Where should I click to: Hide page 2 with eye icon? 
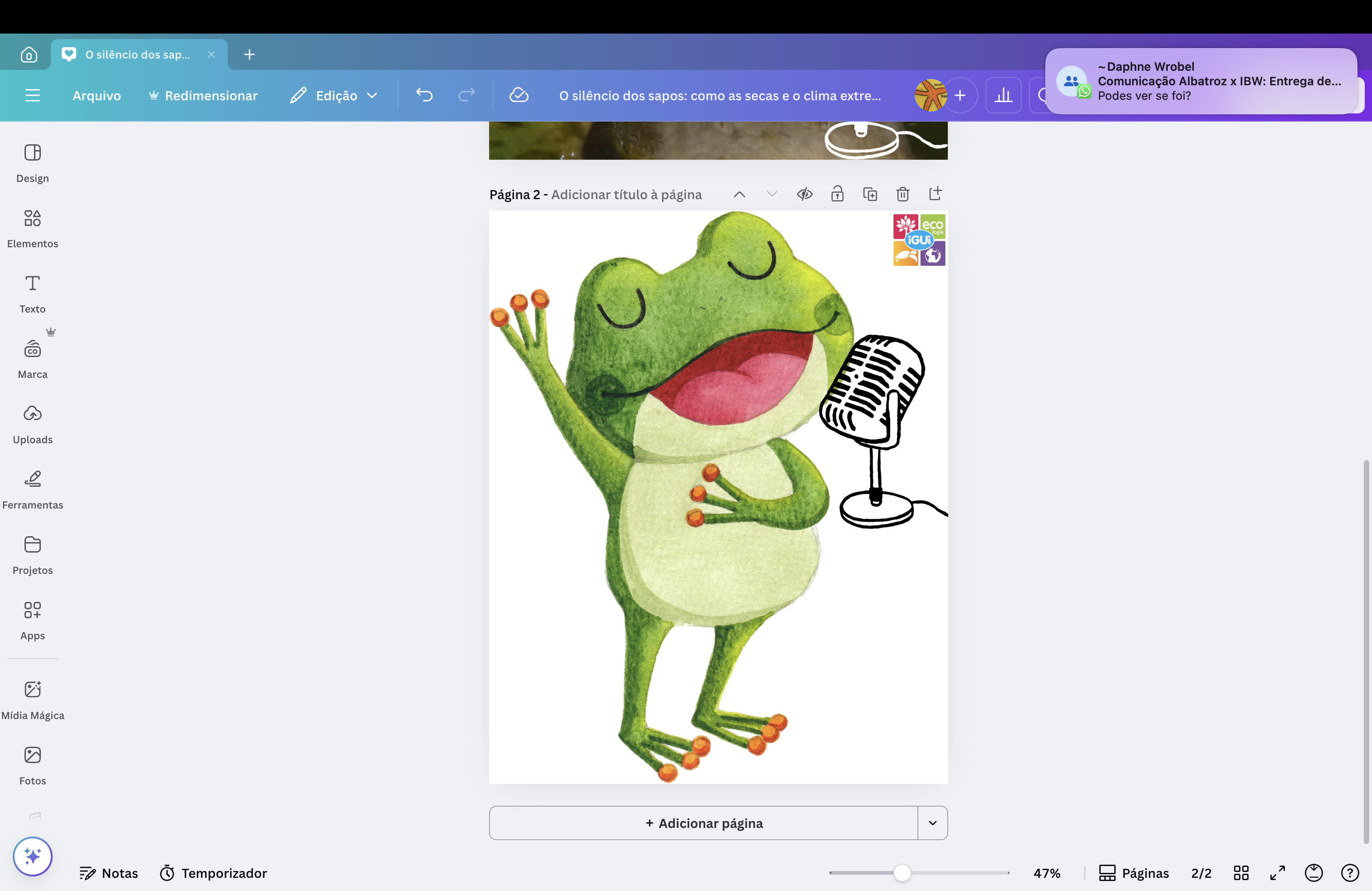[805, 194]
